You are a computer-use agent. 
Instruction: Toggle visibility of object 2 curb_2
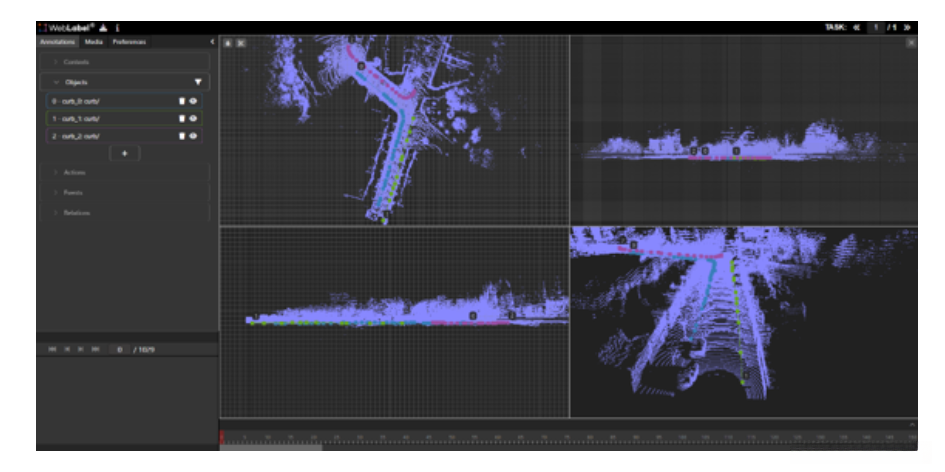[193, 136]
